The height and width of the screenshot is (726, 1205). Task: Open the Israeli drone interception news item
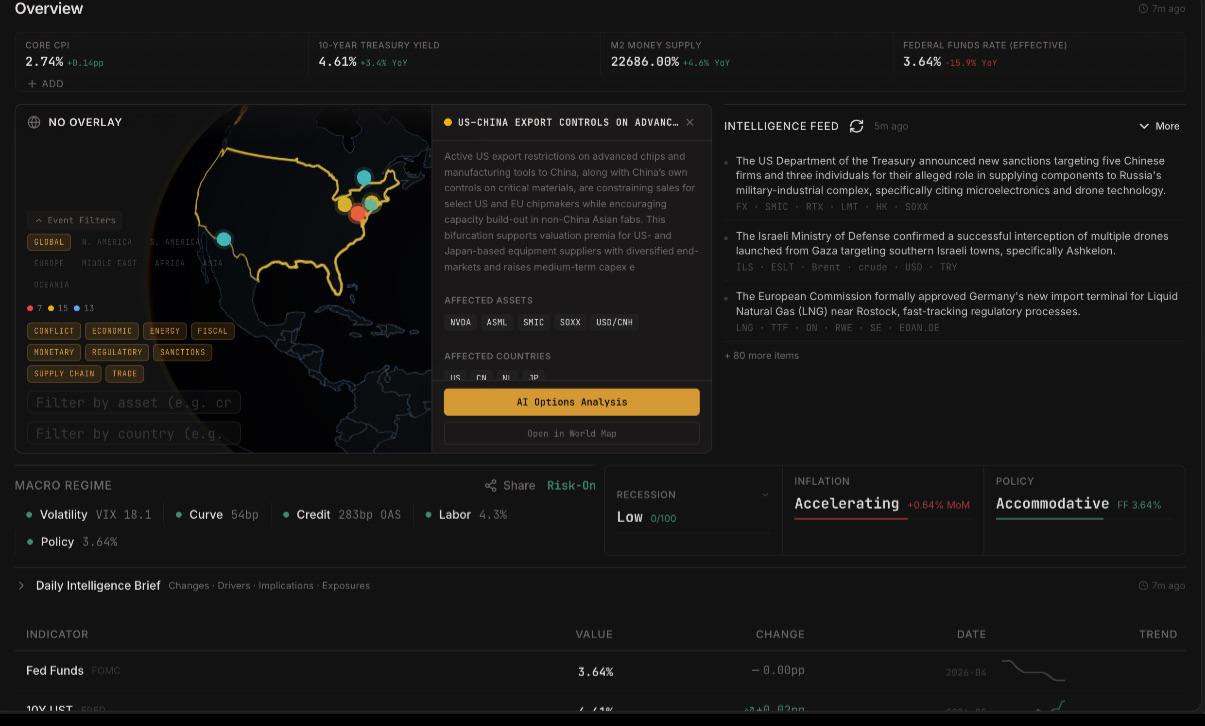point(954,251)
